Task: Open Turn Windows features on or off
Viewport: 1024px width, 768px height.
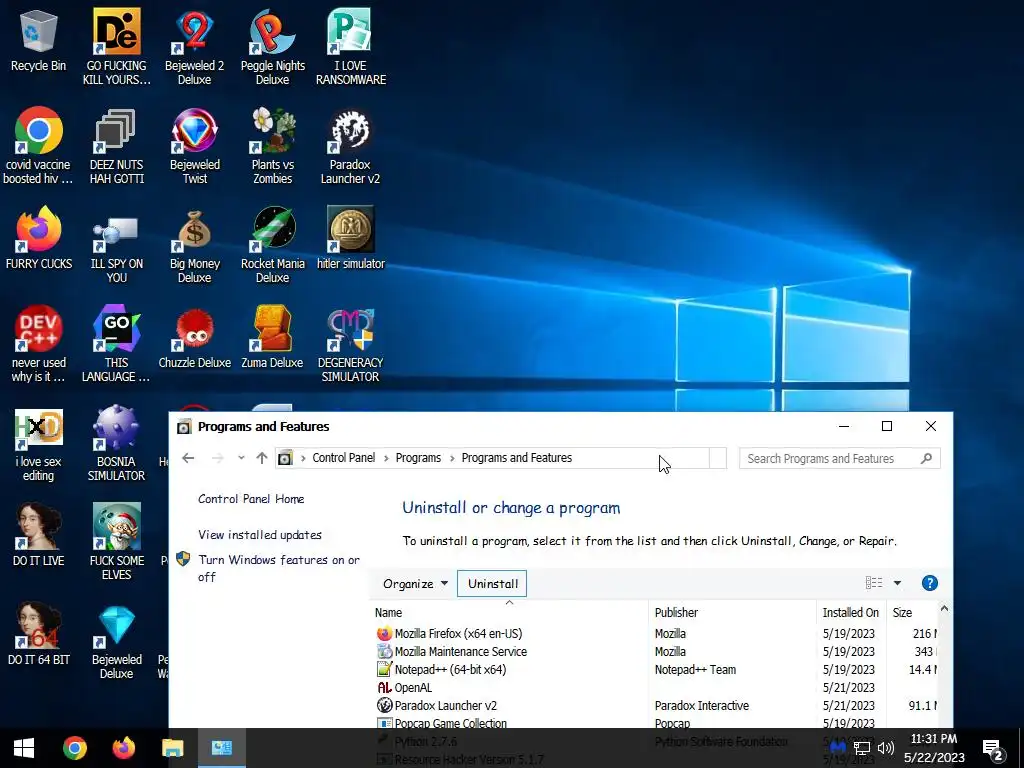Action: [279, 568]
